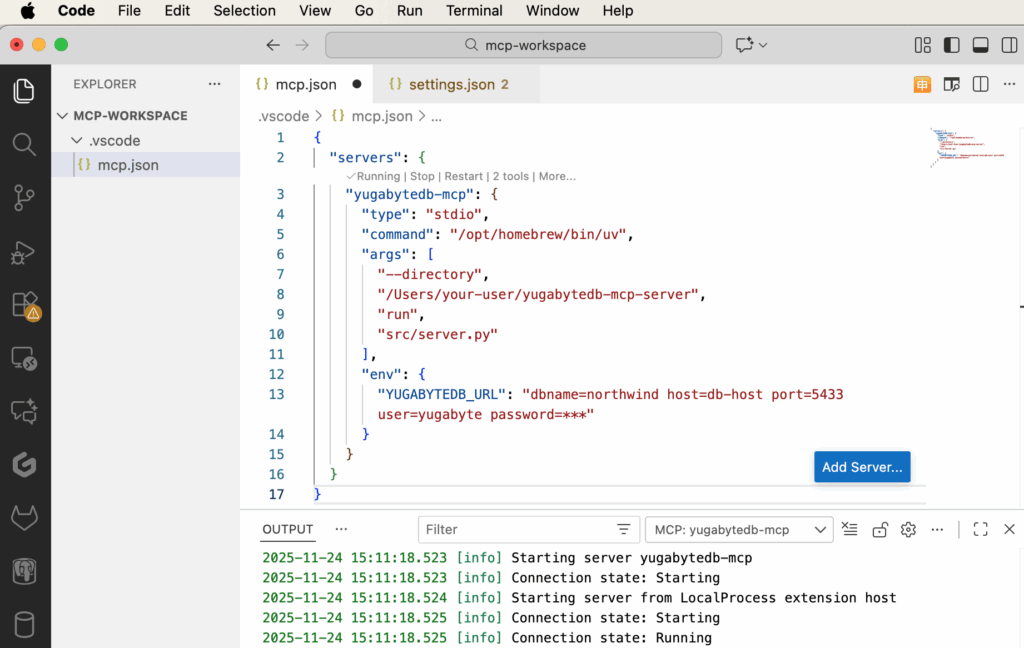The height and width of the screenshot is (648, 1024).
Task: Open the MCP: yugabytedb-mcp output channel dropdown
Action: point(738,529)
